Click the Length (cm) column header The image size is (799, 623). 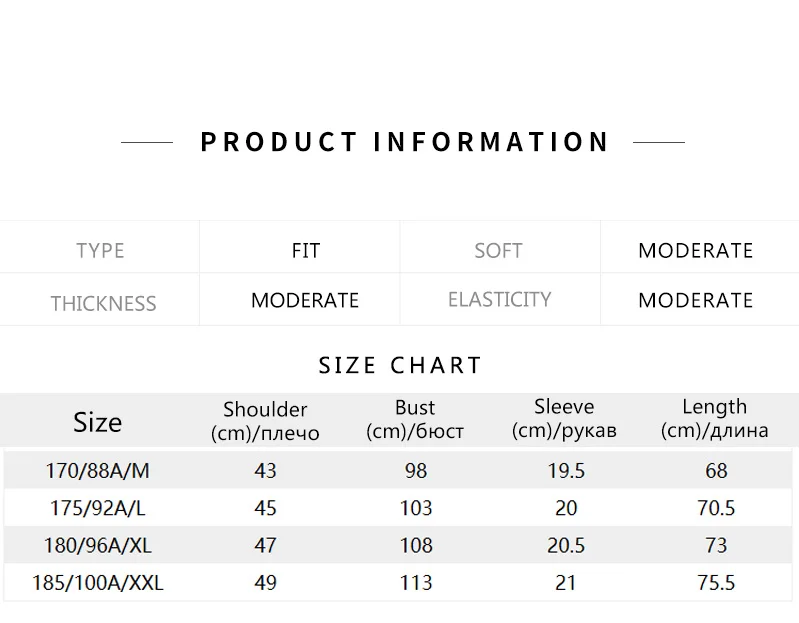(714, 418)
